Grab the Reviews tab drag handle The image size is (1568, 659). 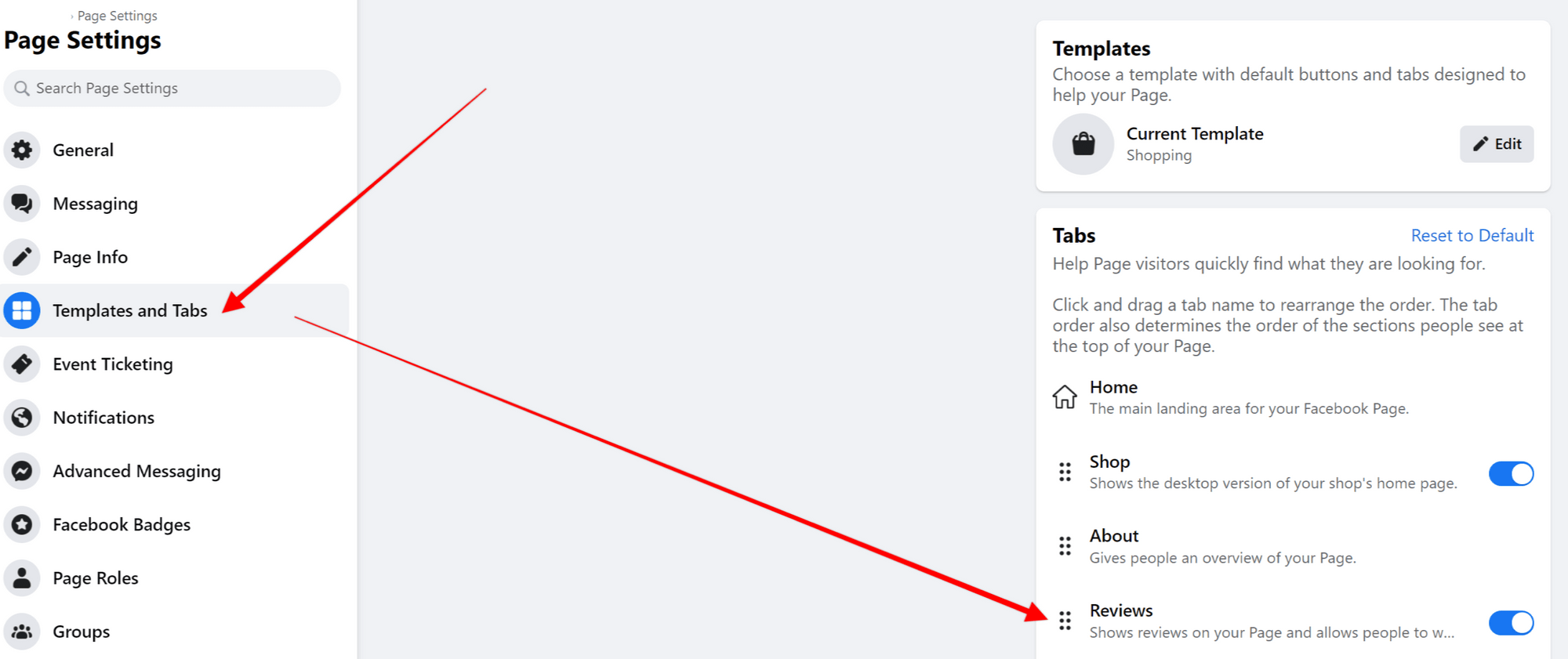pyautogui.click(x=1064, y=621)
